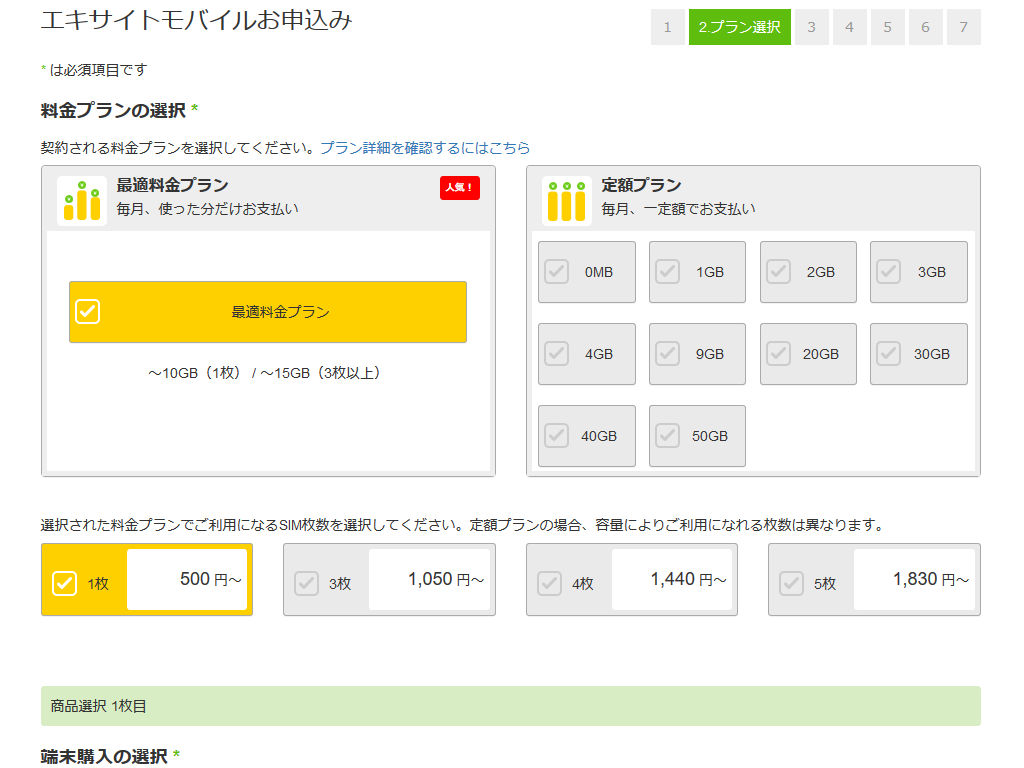1024x768 pixels.
Task: Click the 料金プランの選択 heading
Action: (x=113, y=110)
